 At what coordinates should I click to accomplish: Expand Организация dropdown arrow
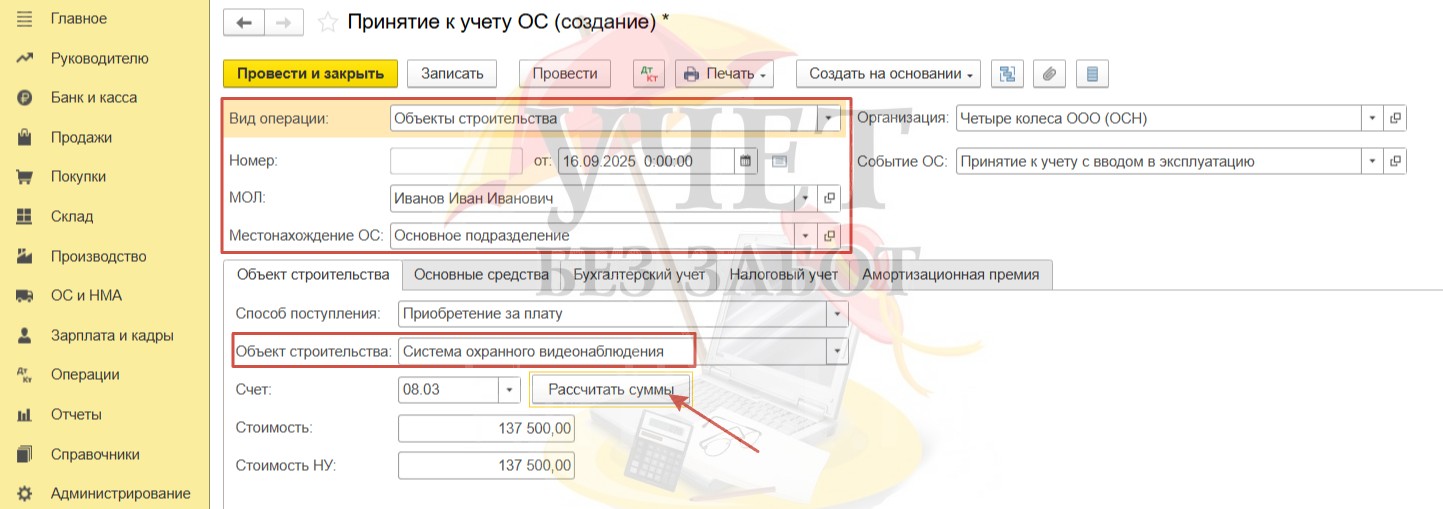(x=1374, y=118)
